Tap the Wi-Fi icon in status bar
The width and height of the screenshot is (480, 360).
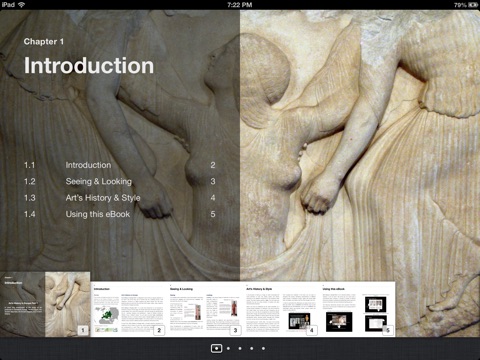coord(22,5)
